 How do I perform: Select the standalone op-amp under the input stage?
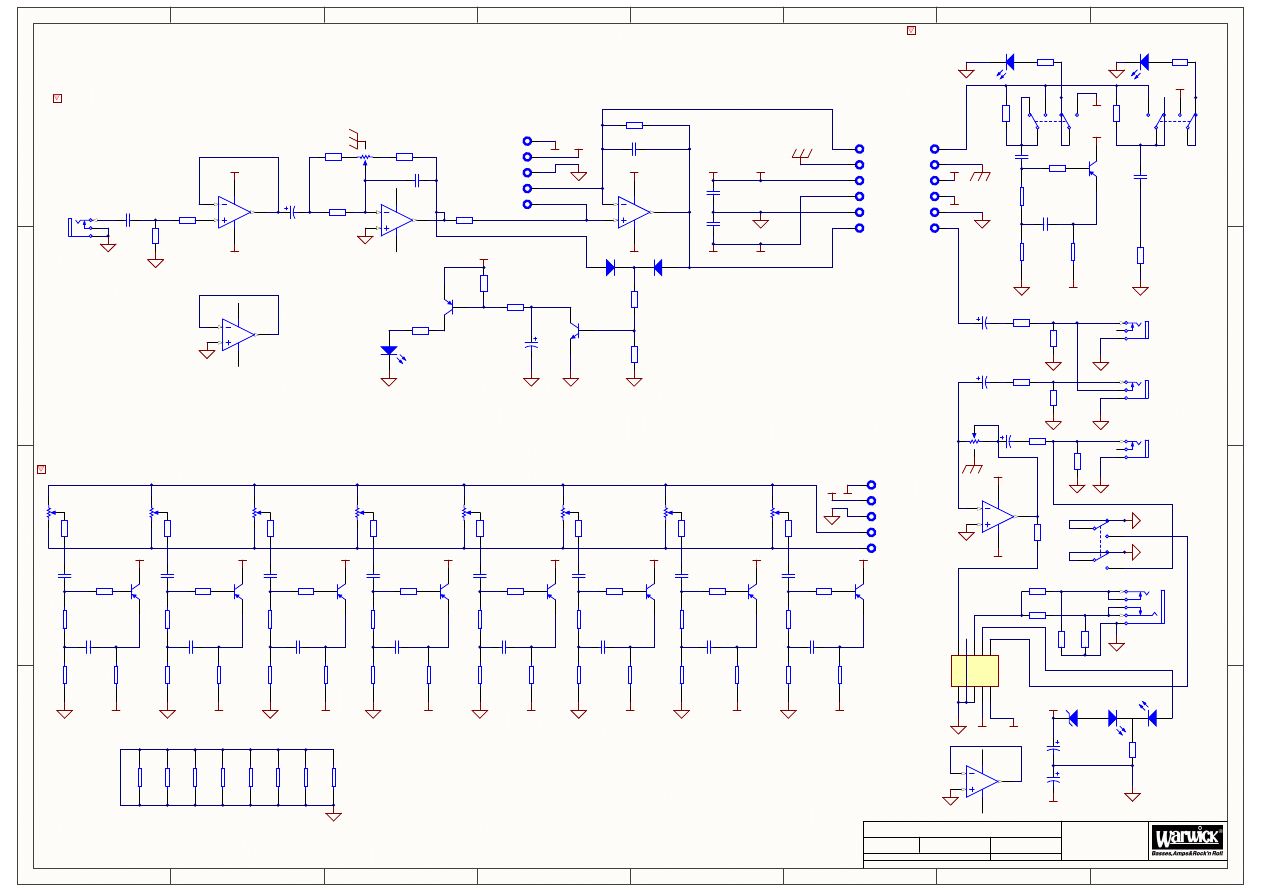click(x=238, y=334)
